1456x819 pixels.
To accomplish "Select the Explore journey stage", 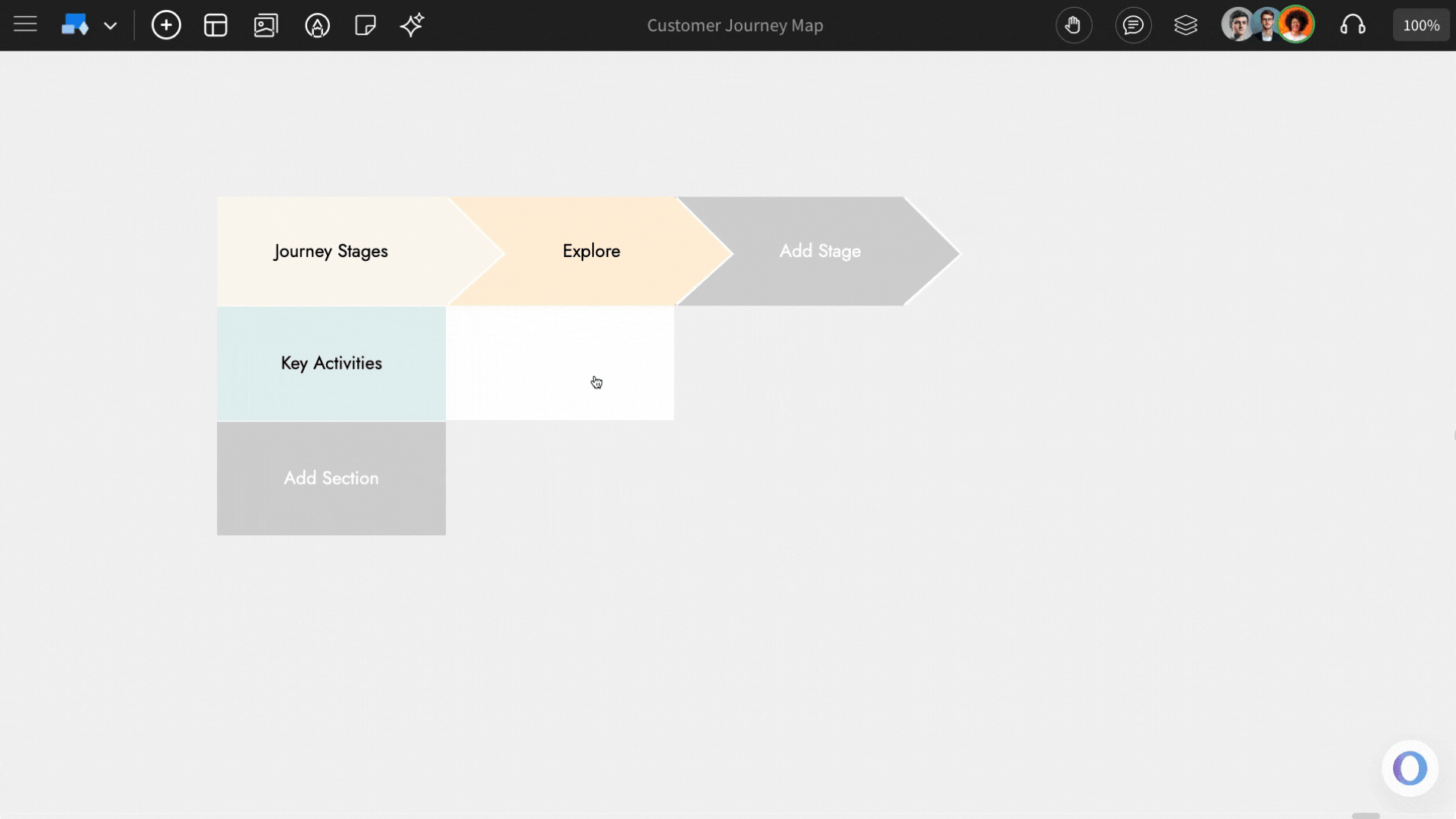I will [591, 251].
